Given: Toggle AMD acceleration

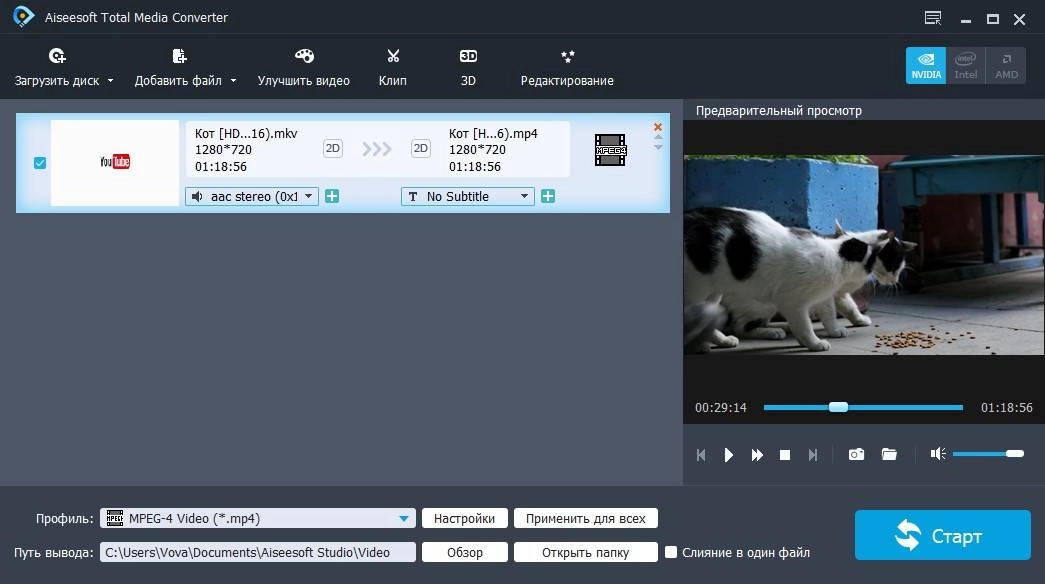Looking at the screenshot, I should click(1006, 65).
